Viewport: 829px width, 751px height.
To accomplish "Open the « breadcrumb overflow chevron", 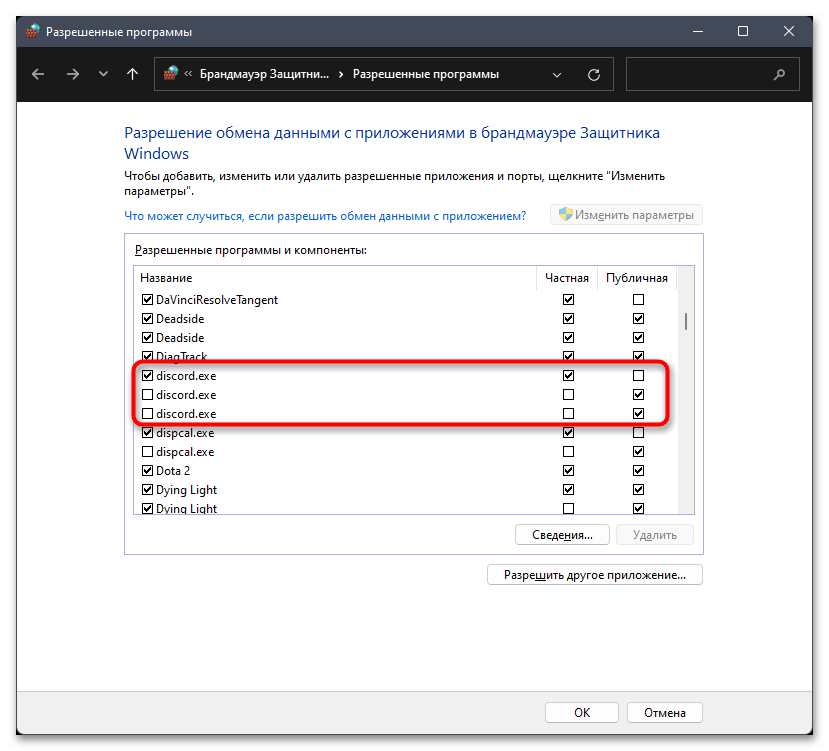I will (x=188, y=74).
